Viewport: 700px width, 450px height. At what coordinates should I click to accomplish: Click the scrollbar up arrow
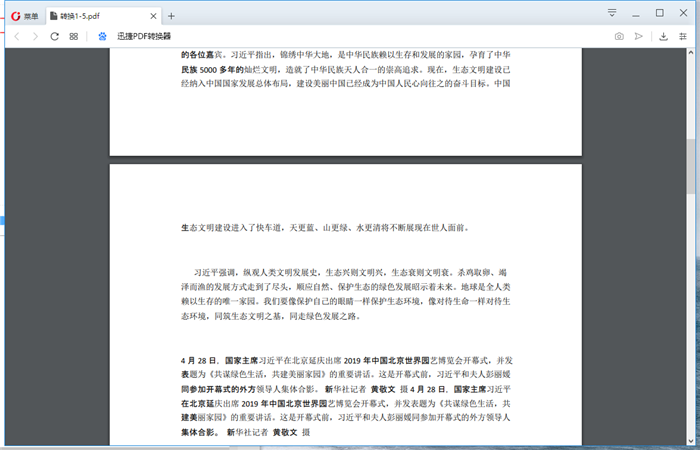tap(692, 52)
